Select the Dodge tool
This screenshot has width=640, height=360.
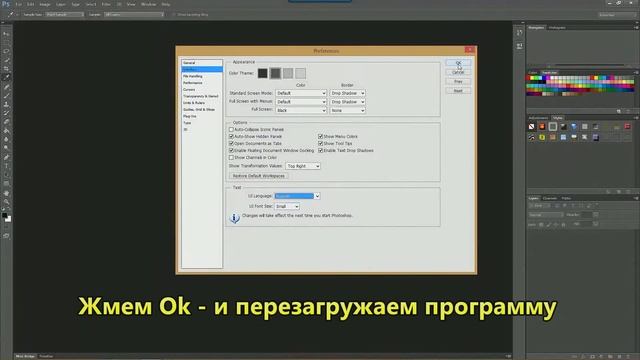coord(6,148)
